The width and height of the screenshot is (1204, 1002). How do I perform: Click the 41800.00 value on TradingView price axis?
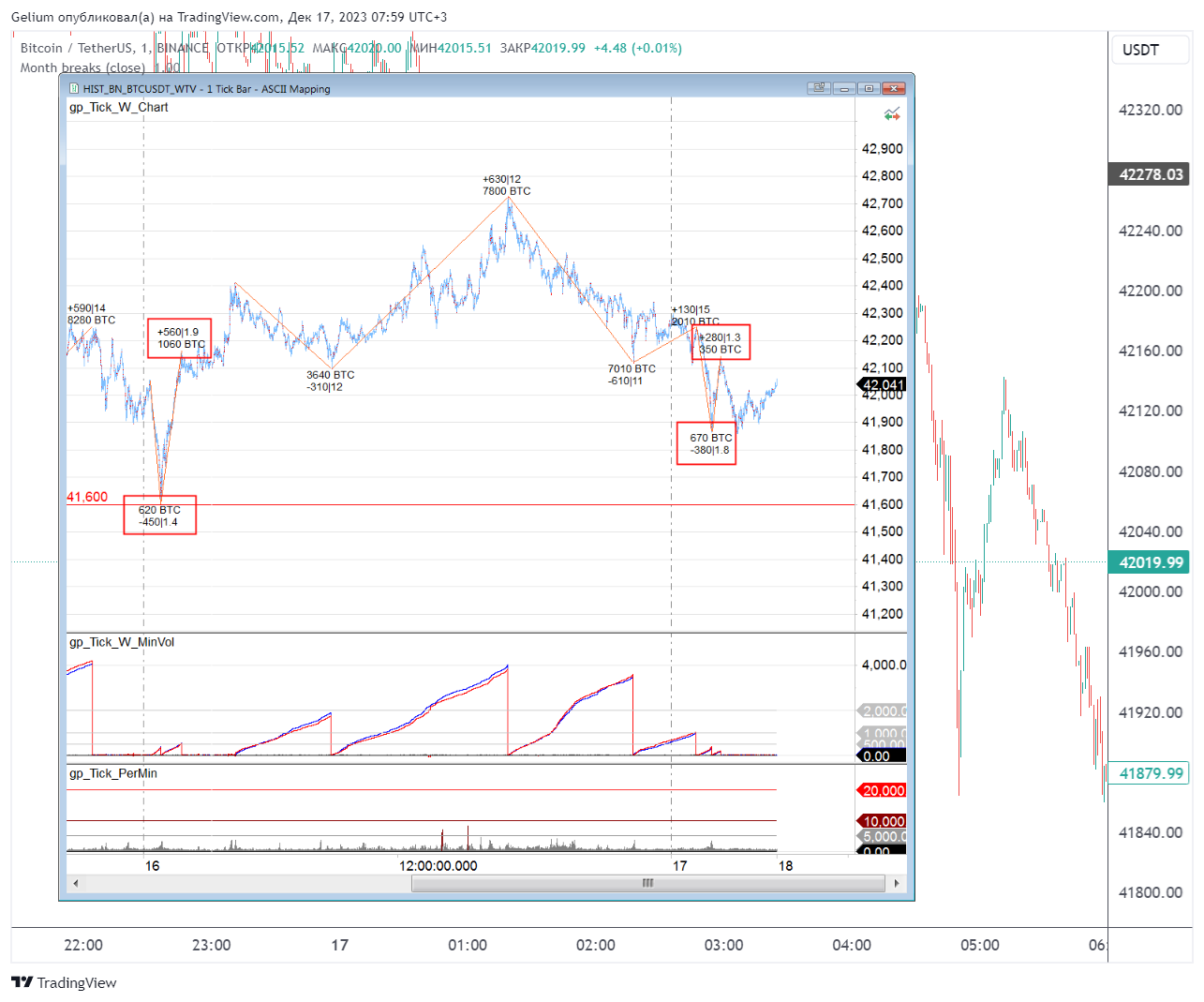click(x=1151, y=892)
